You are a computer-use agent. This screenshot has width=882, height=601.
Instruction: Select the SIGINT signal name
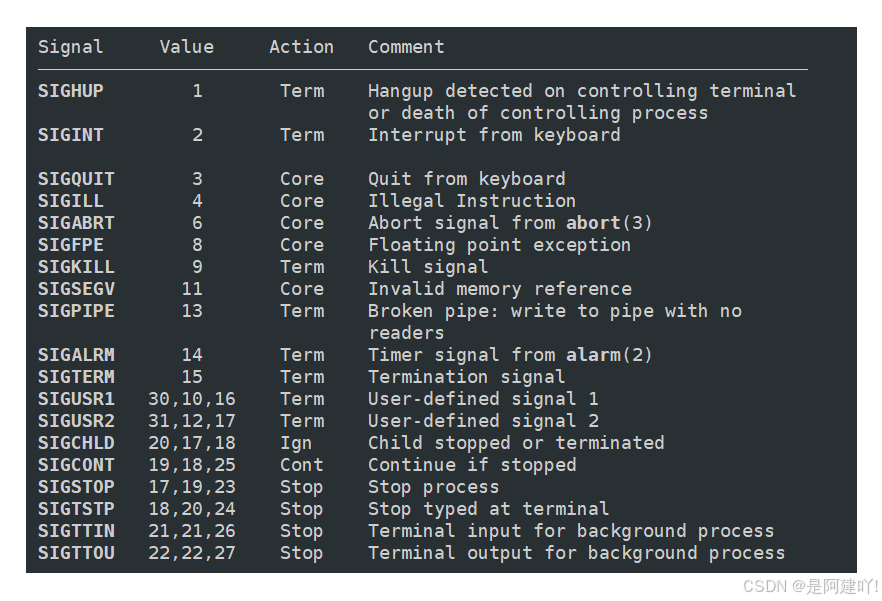pyautogui.click(x=70, y=135)
